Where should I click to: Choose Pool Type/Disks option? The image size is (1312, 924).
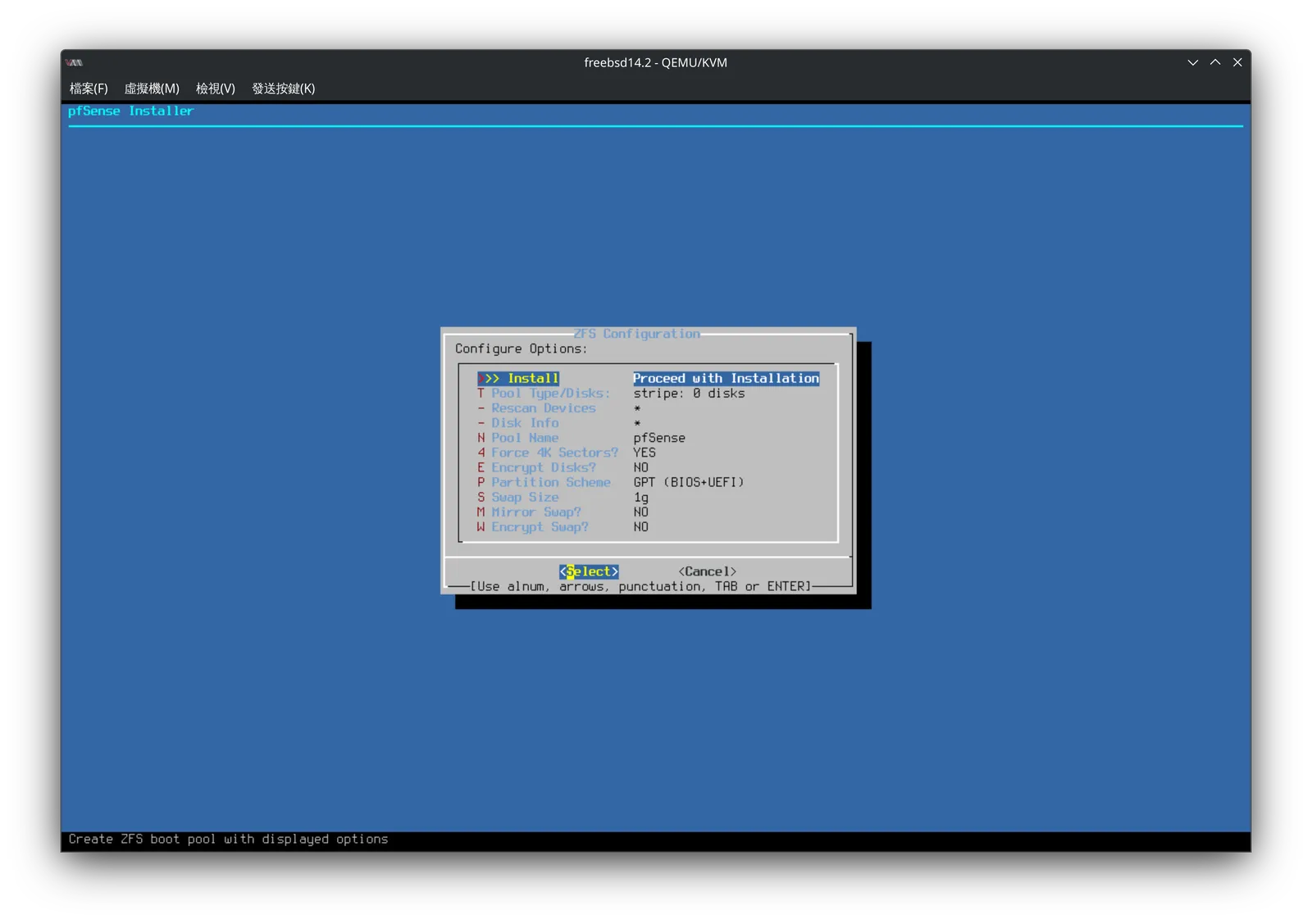648,394
